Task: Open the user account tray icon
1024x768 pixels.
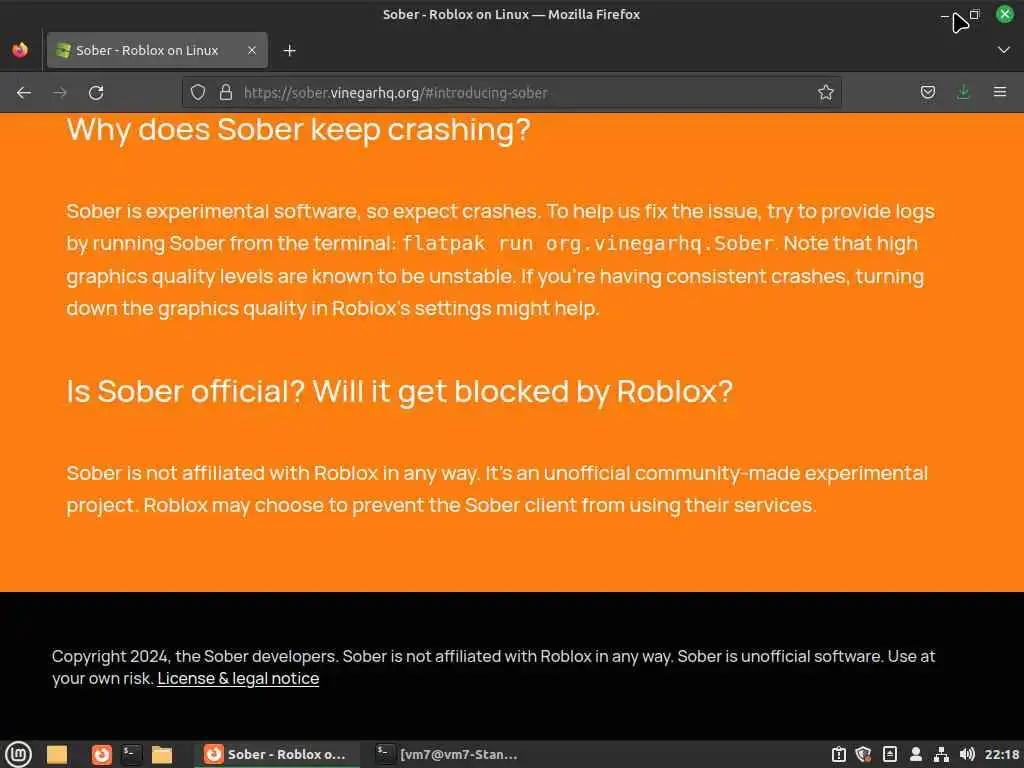Action: coord(916,754)
